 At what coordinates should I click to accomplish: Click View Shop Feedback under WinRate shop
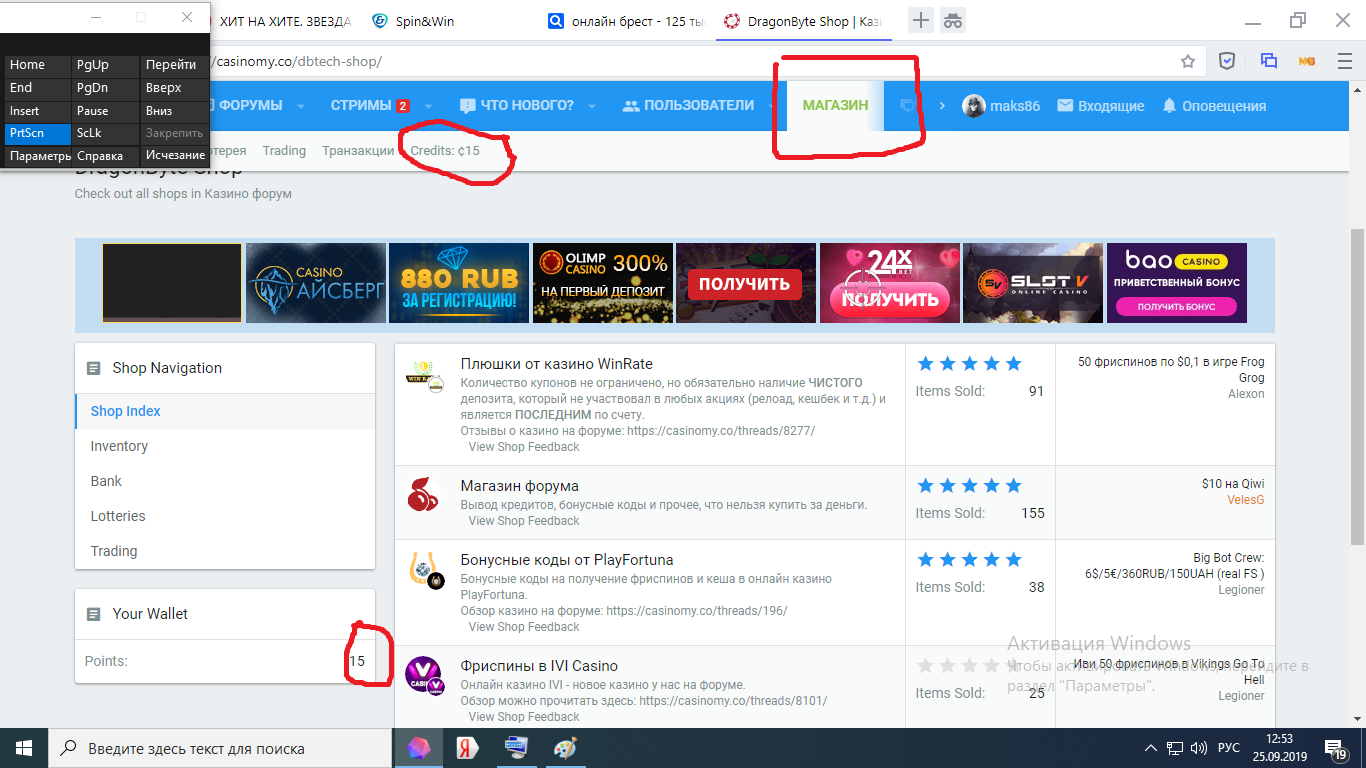click(x=524, y=447)
